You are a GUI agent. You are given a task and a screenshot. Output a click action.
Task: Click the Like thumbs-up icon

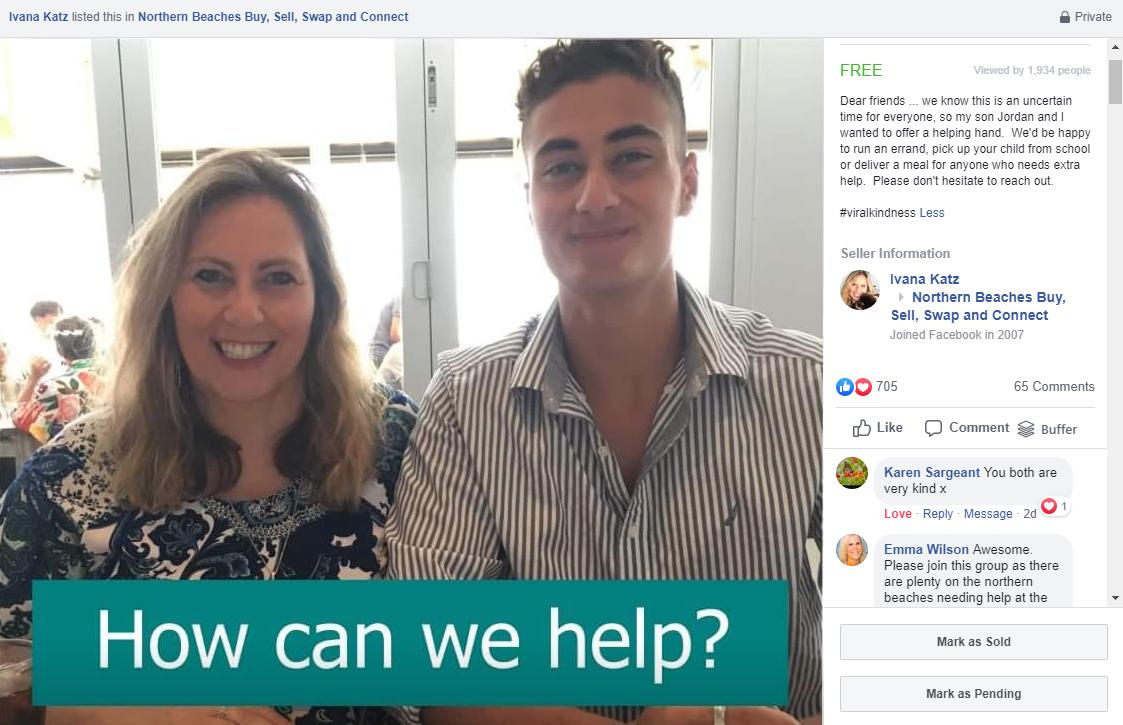pos(862,428)
